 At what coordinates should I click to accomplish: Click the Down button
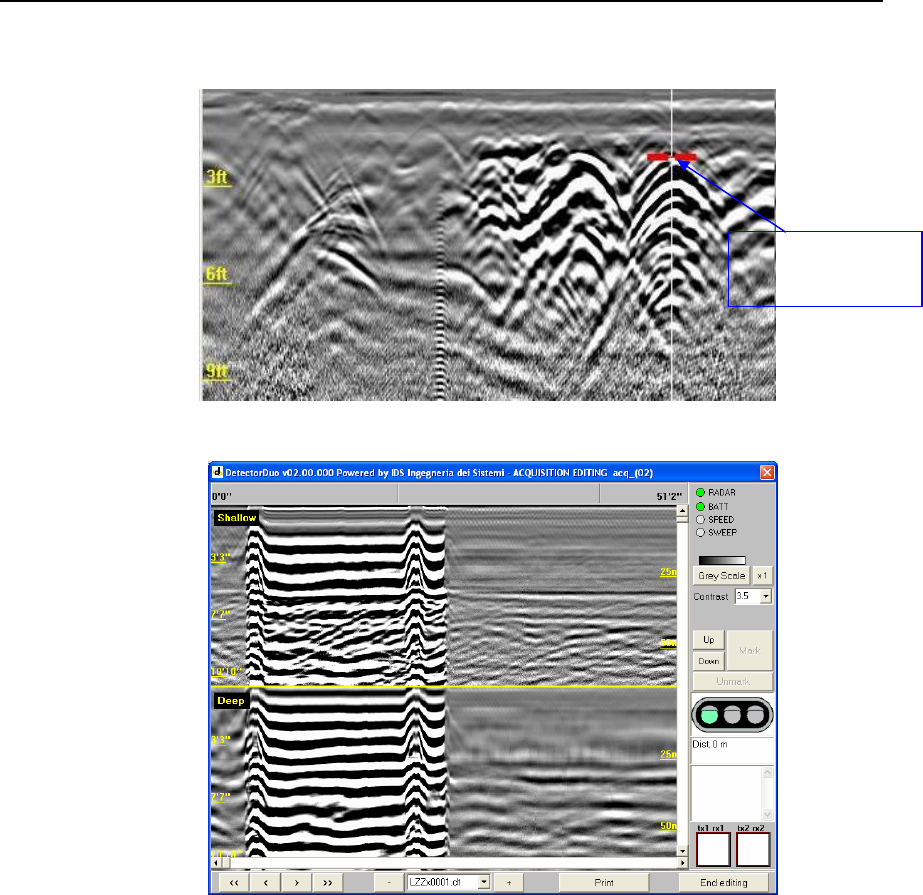(x=709, y=661)
